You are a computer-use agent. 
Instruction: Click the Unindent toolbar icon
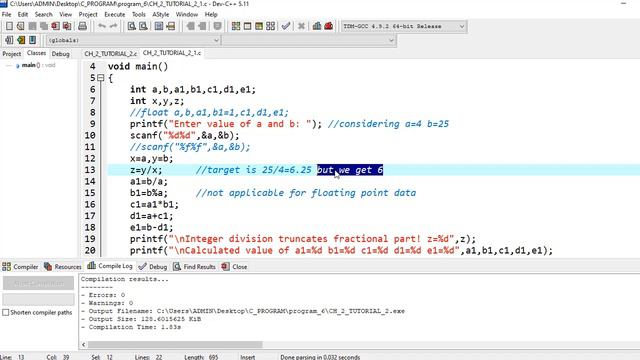pyautogui.click(x=202, y=27)
